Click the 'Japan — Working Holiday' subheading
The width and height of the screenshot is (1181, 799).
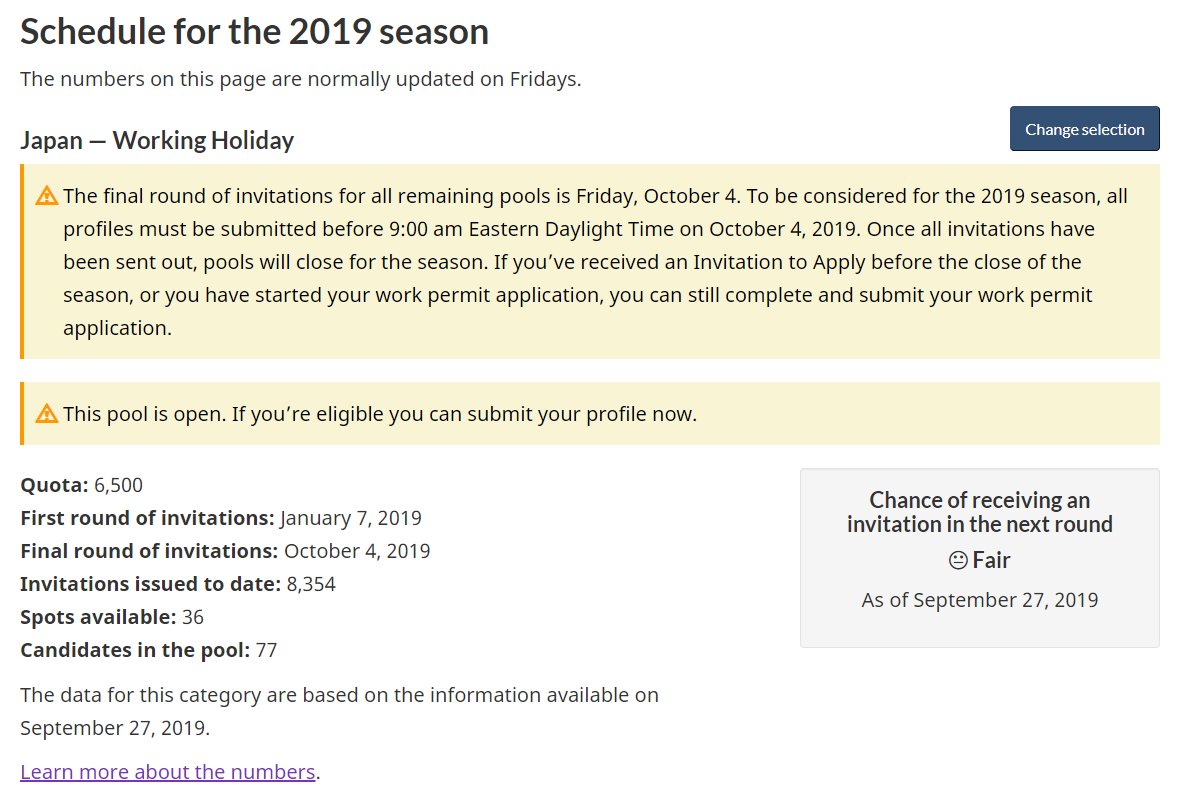click(157, 140)
